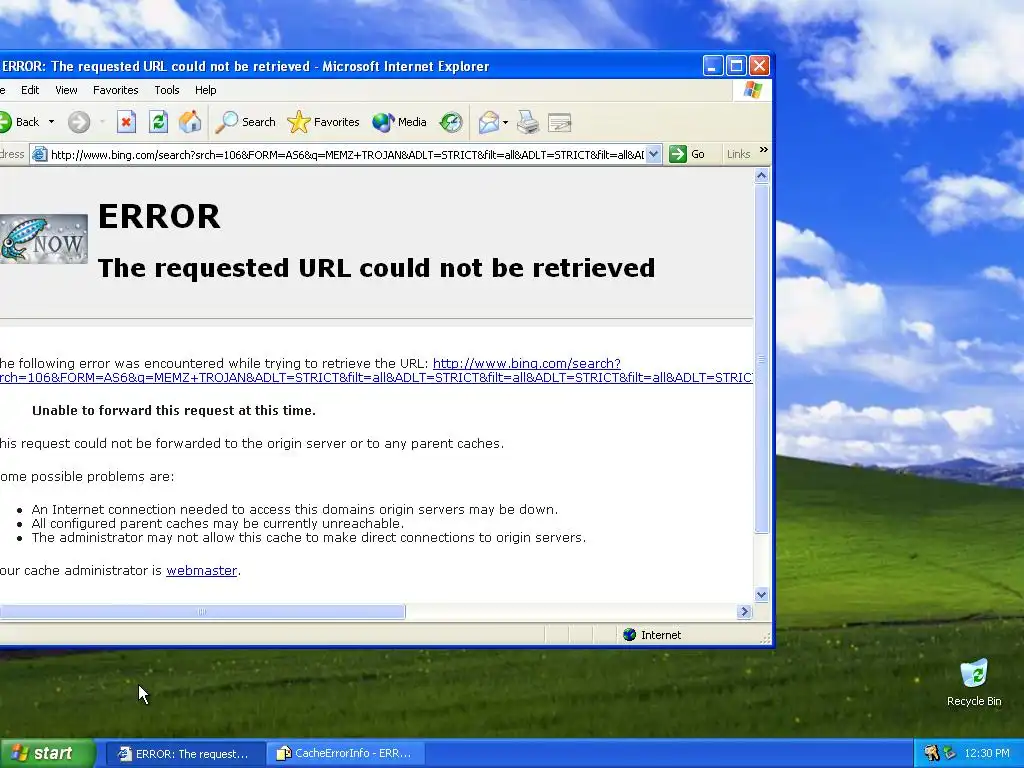Go to the Home page icon

(190, 122)
